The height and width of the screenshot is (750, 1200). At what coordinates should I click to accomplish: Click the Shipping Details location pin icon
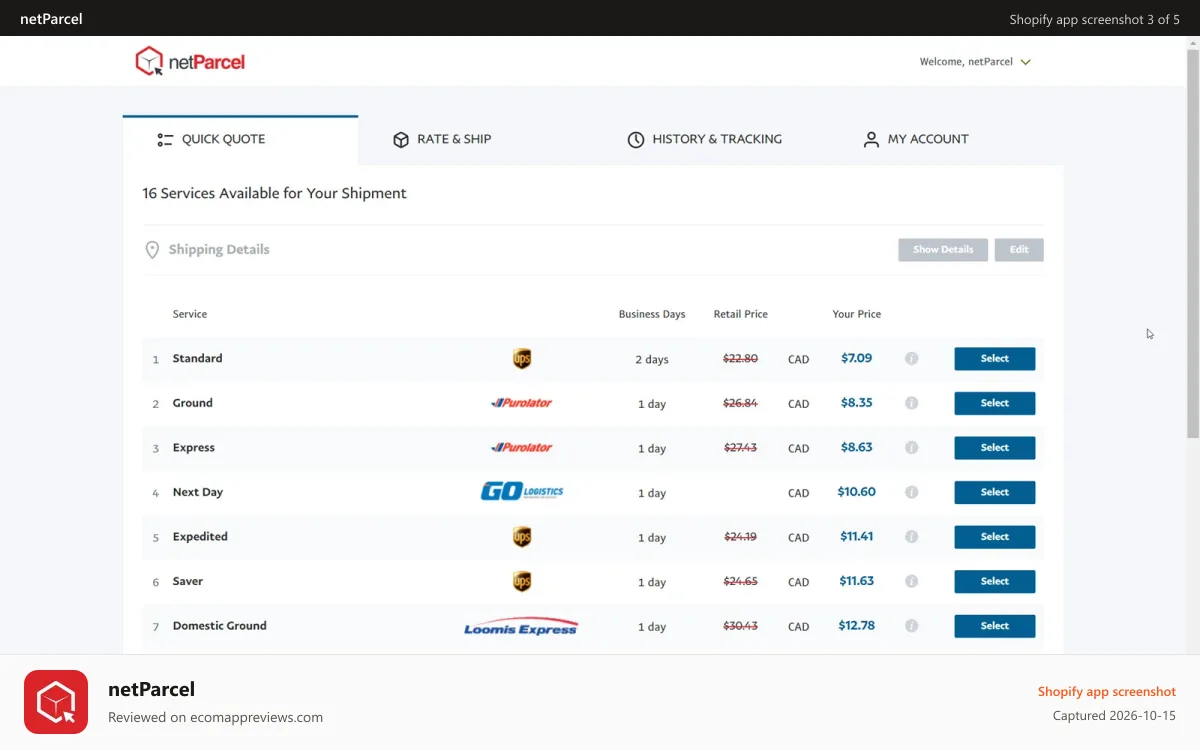point(152,250)
